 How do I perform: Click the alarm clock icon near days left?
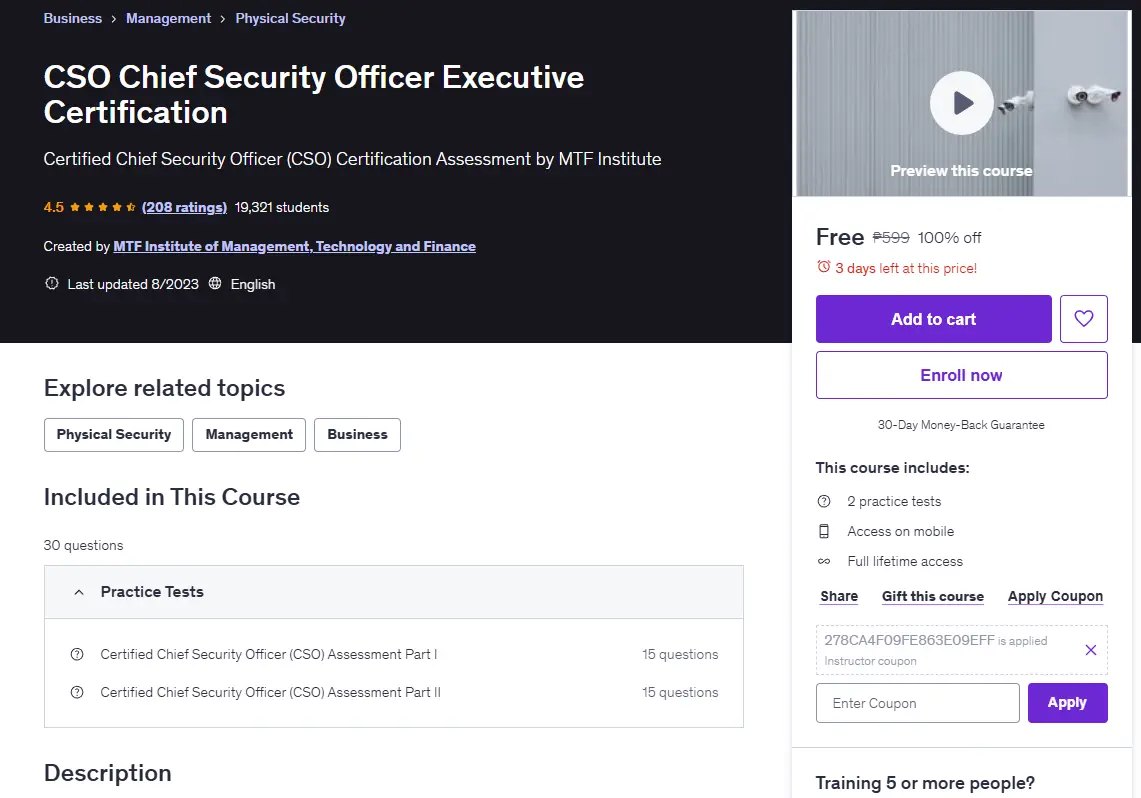(x=823, y=267)
